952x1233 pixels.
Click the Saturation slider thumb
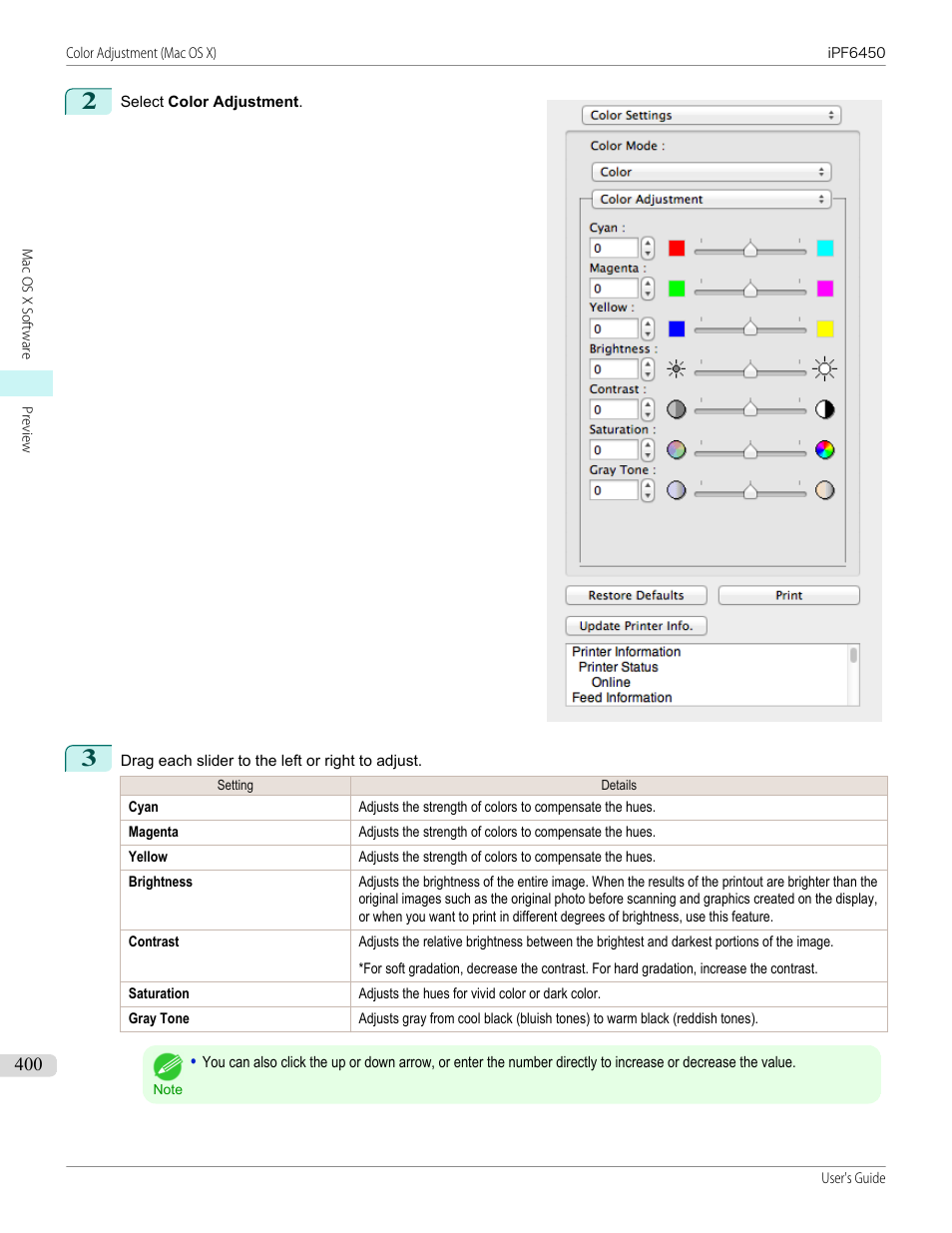tap(750, 451)
